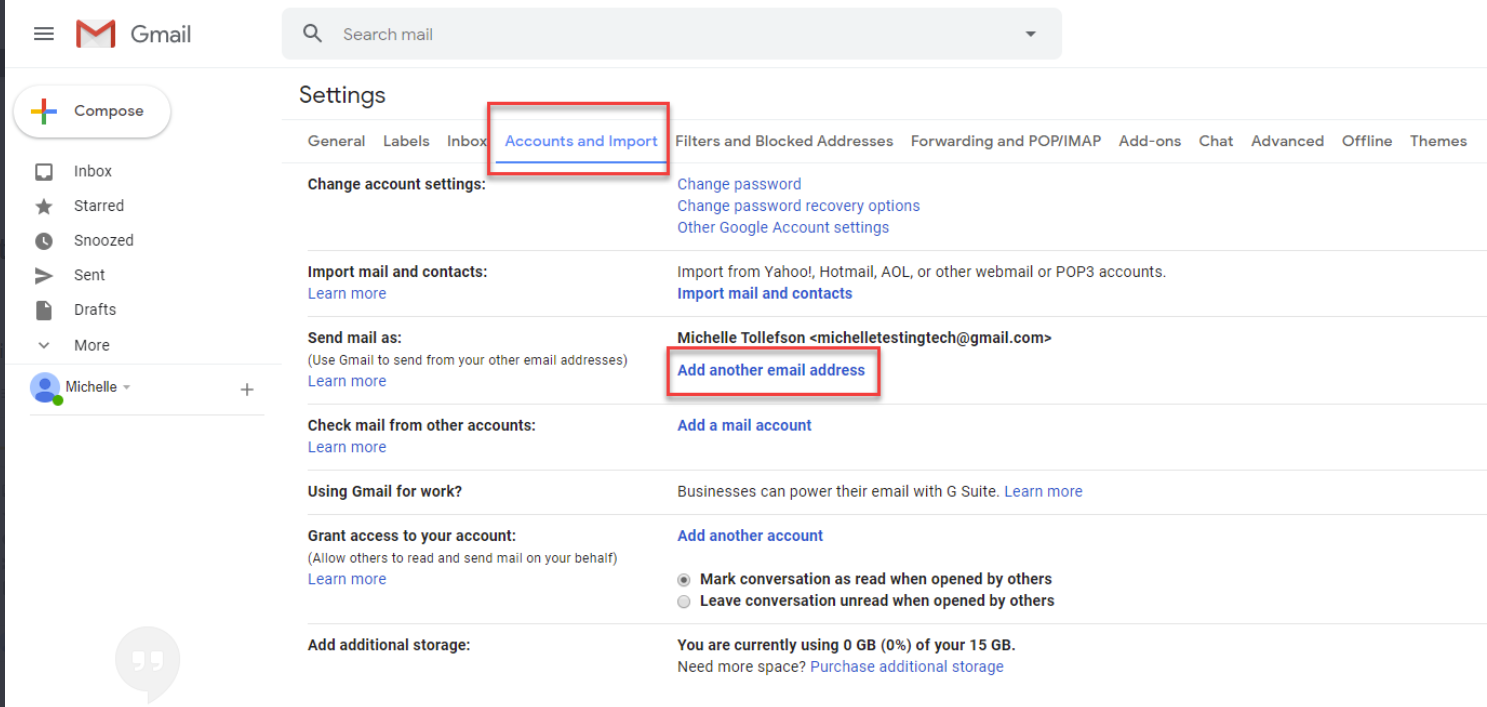
Task: Open the Snoozed folder
Action: [x=103, y=240]
